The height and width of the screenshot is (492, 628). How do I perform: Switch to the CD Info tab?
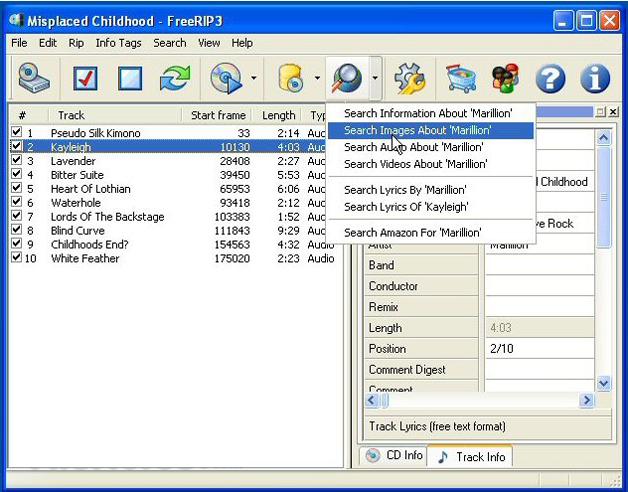tap(394, 456)
